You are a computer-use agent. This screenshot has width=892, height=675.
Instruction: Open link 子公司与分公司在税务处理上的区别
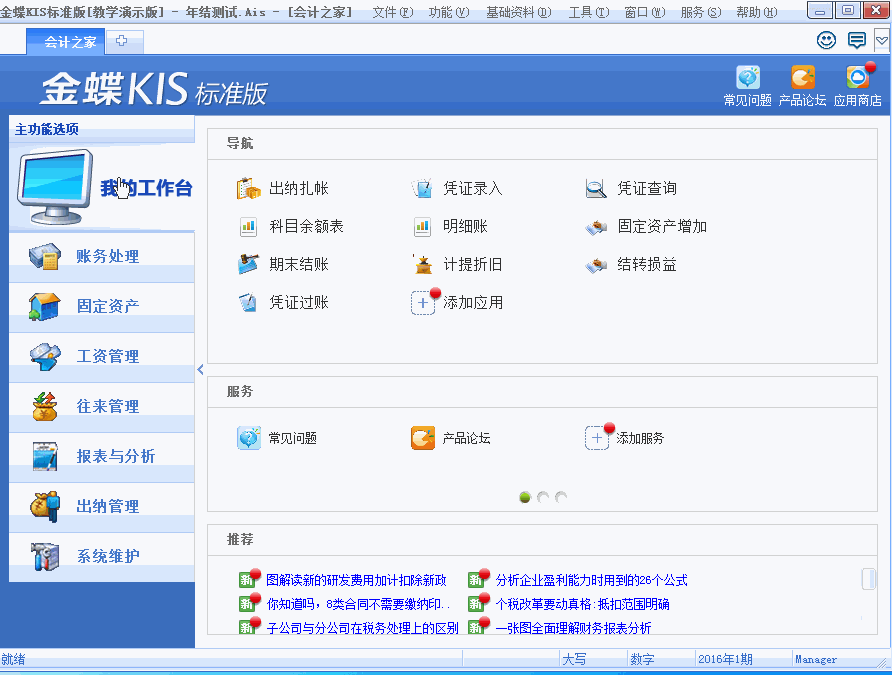(362, 628)
